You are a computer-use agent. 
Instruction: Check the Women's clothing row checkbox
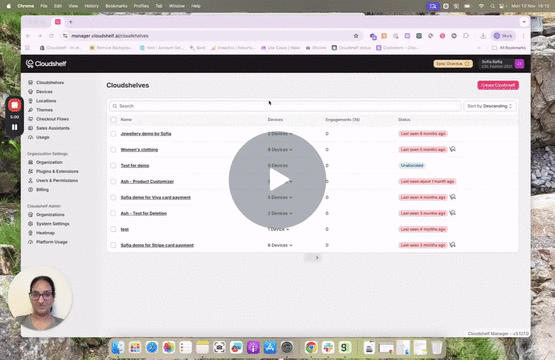pos(113,150)
